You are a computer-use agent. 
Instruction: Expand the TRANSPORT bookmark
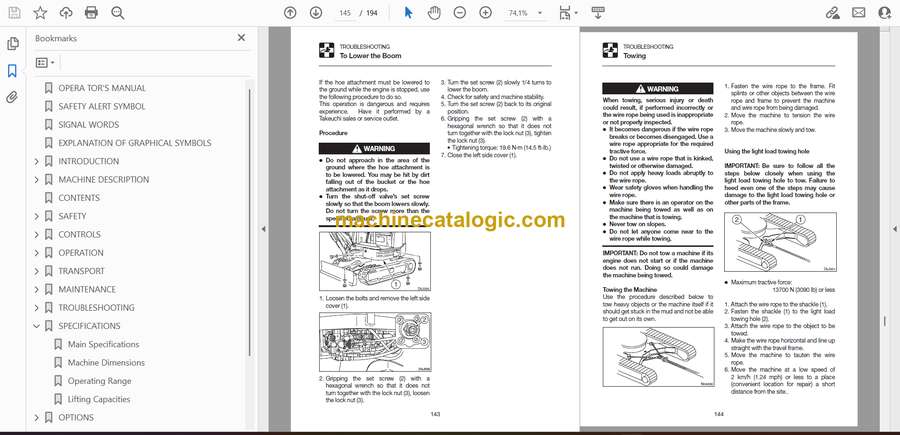coord(37,271)
